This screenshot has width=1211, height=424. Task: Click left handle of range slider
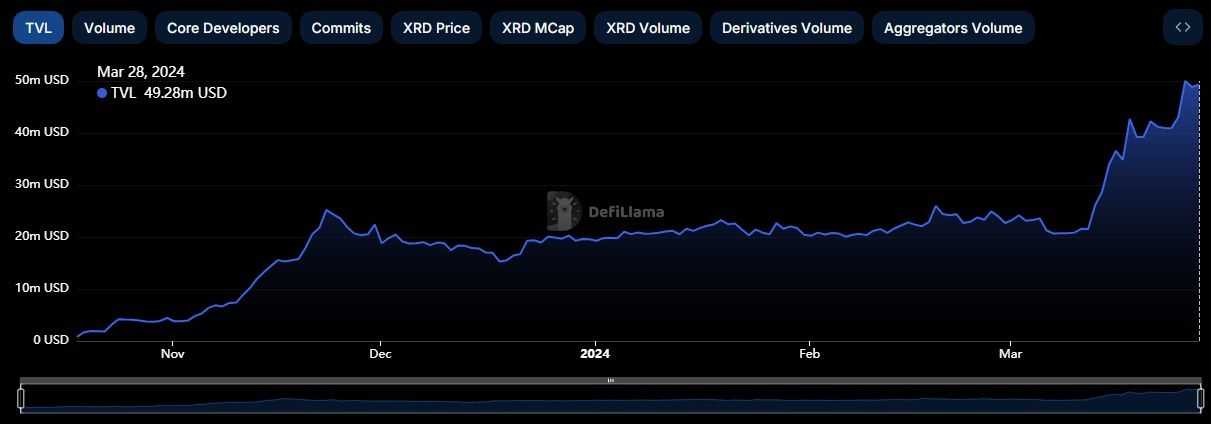pyautogui.click(x=21, y=399)
